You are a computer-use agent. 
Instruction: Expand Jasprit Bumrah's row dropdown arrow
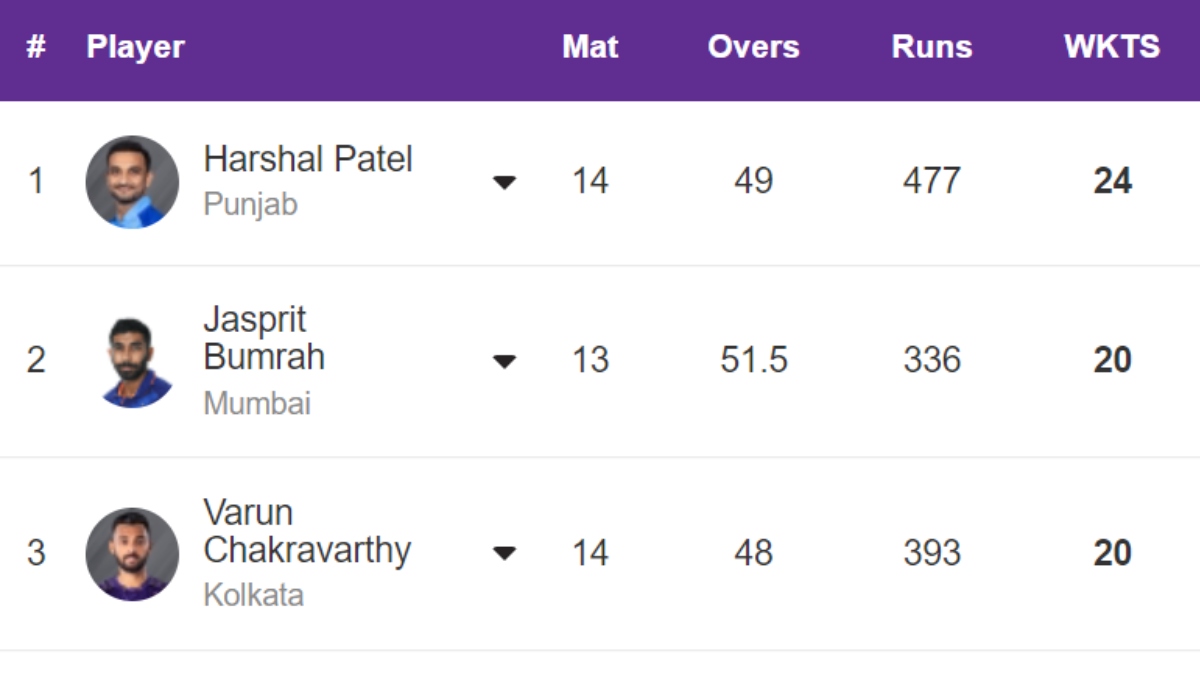pos(505,361)
